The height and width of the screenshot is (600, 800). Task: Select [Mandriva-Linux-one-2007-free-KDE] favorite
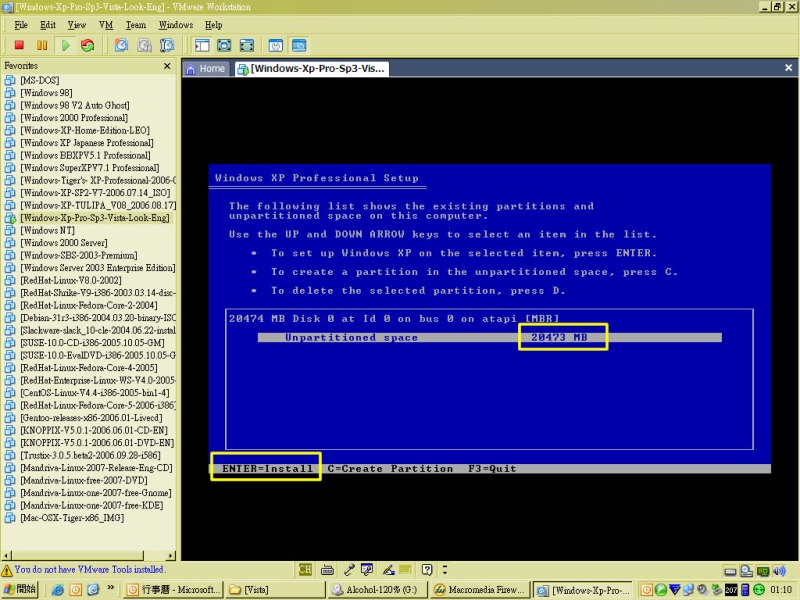click(x=92, y=505)
